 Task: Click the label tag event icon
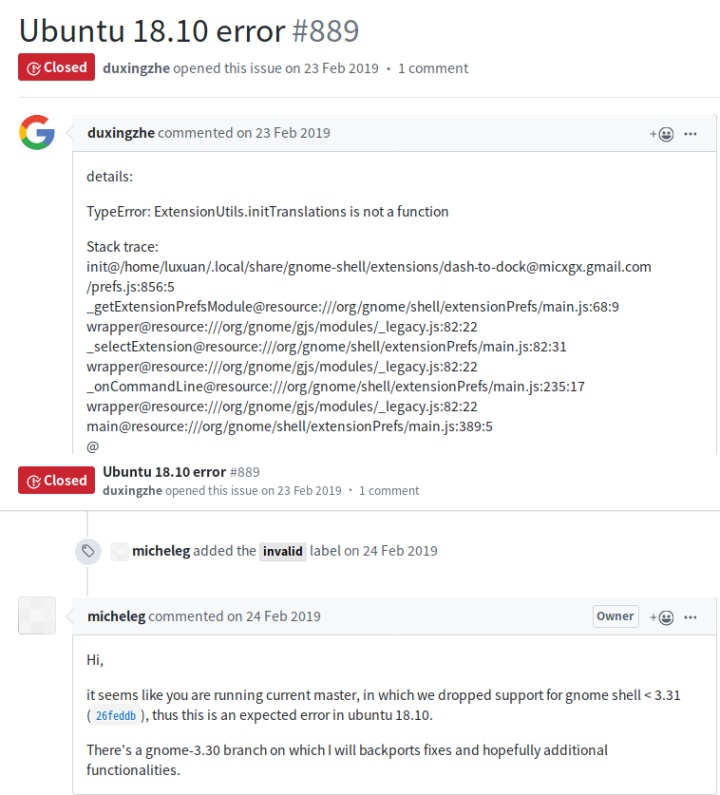pyautogui.click(x=88, y=551)
